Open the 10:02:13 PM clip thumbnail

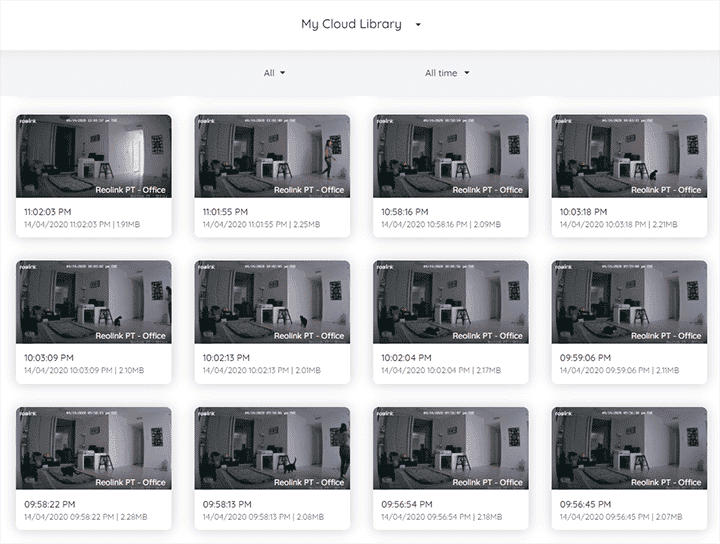pyautogui.click(x=271, y=302)
